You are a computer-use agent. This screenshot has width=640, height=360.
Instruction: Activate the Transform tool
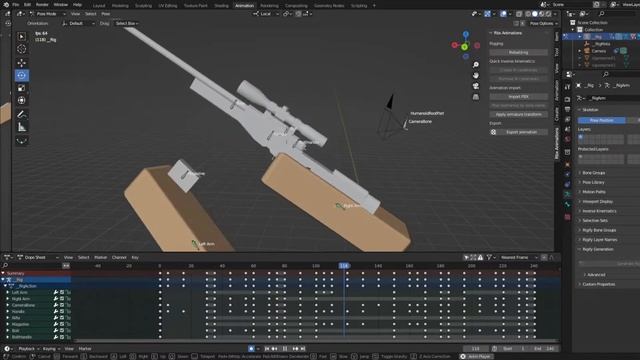[x=22, y=100]
